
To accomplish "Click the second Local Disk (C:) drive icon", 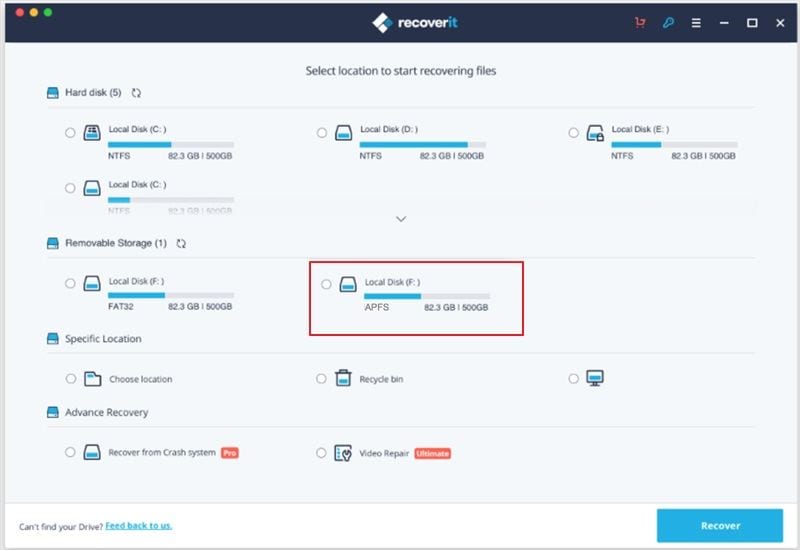I will tap(92, 188).
